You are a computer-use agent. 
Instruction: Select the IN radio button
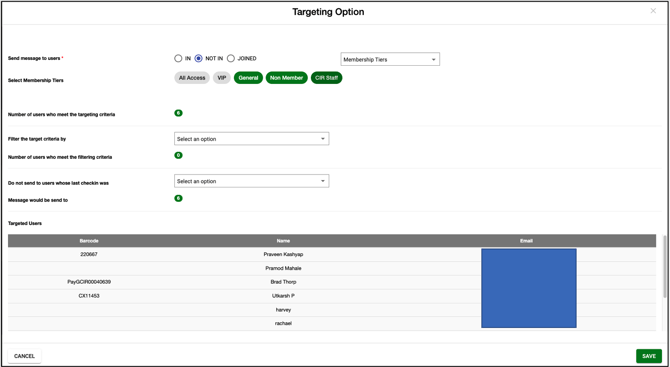pos(178,59)
